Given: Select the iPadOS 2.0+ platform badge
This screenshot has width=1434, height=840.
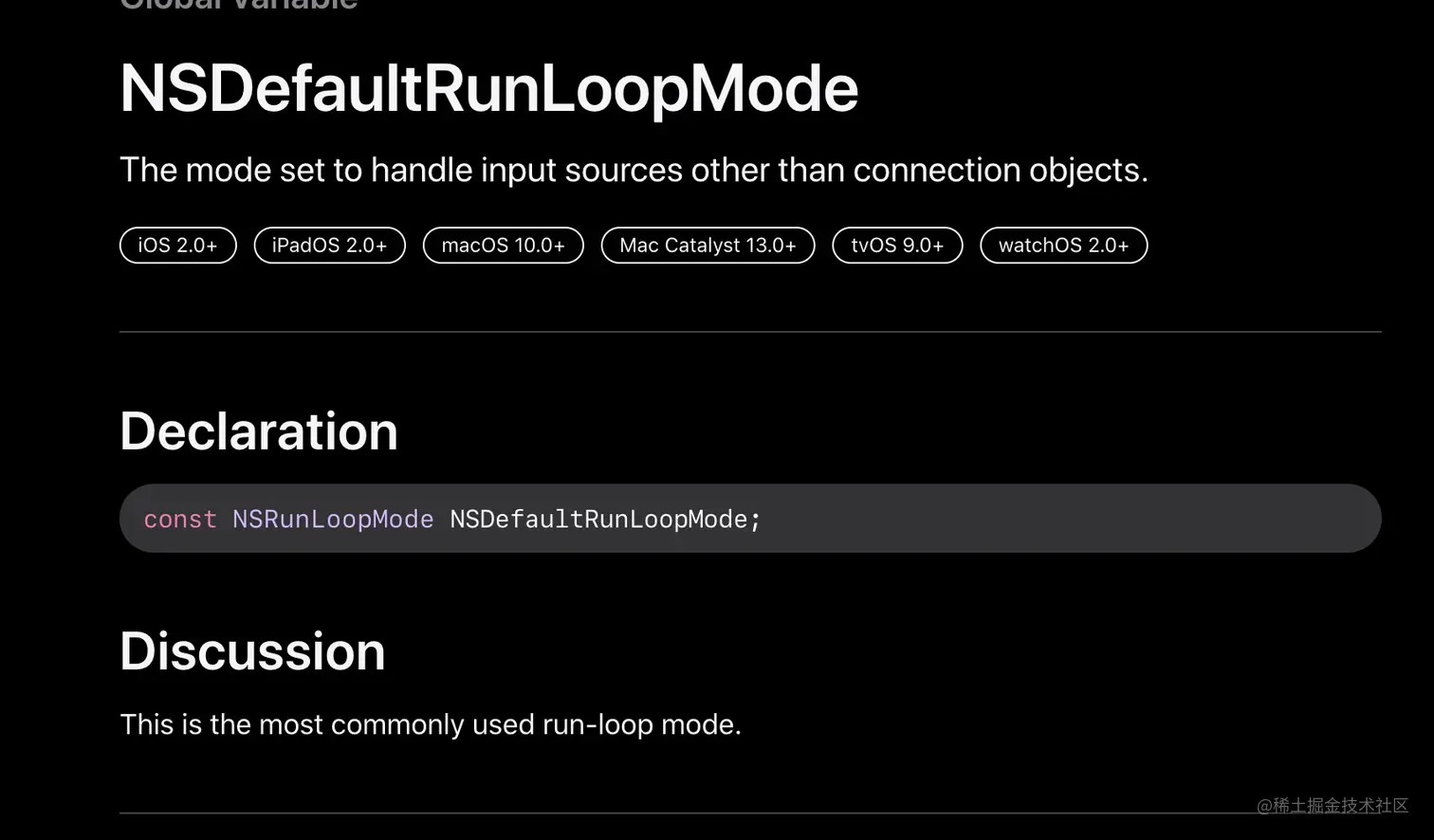Looking at the screenshot, I should click(x=329, y=246).
